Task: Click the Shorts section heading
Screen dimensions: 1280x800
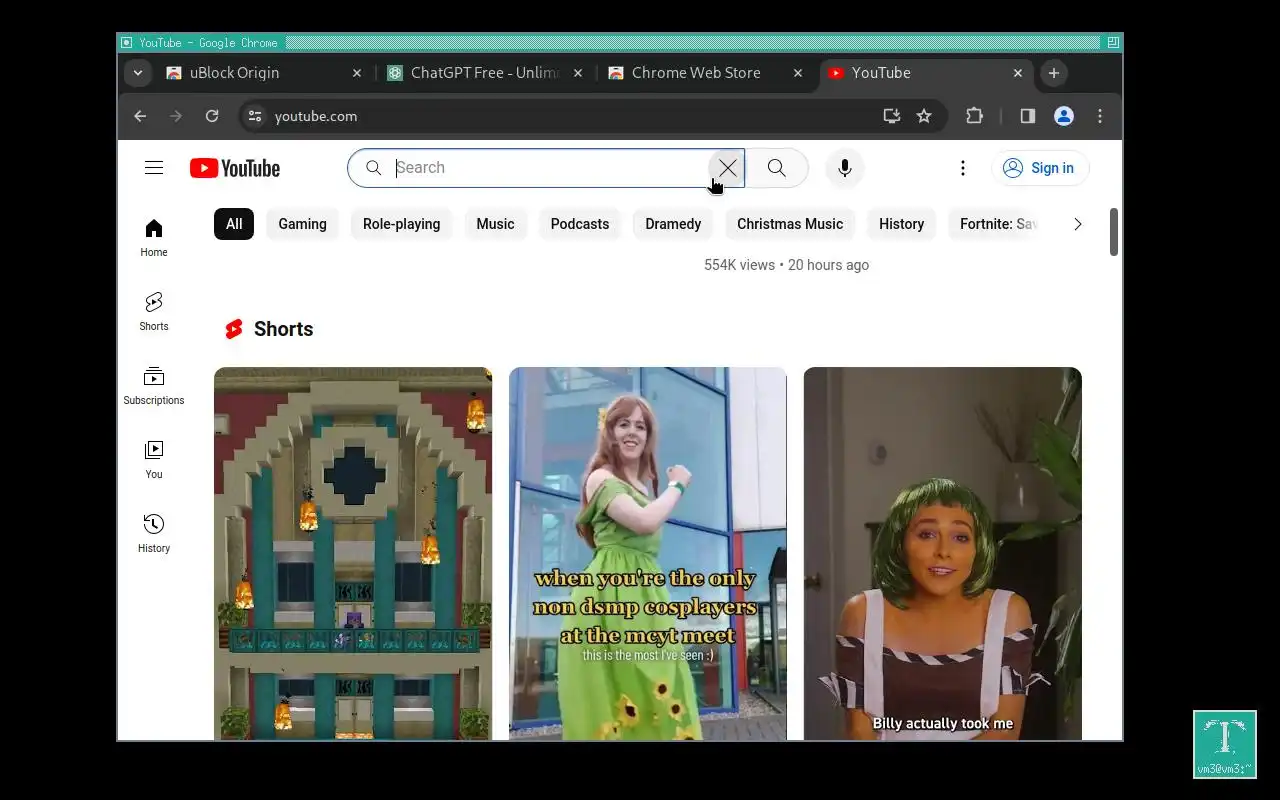Action: point(283,329)
